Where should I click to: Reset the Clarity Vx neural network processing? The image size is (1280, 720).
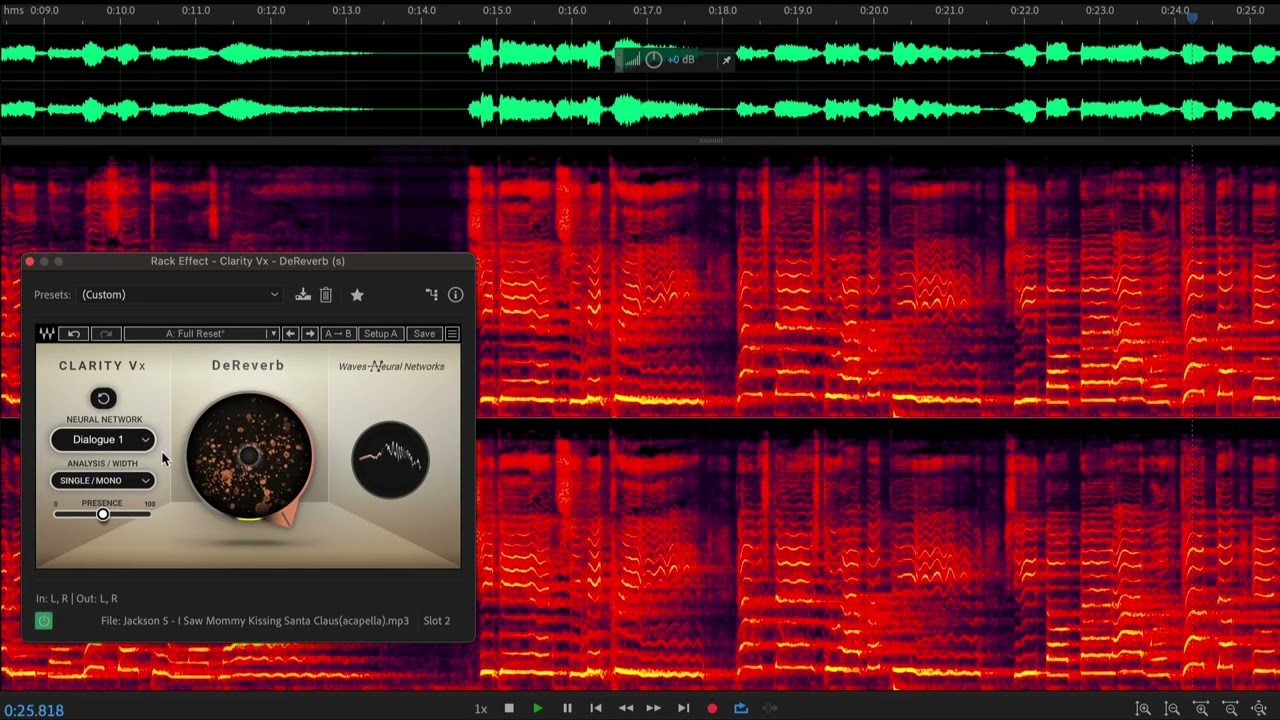click(x=103, y=398)
